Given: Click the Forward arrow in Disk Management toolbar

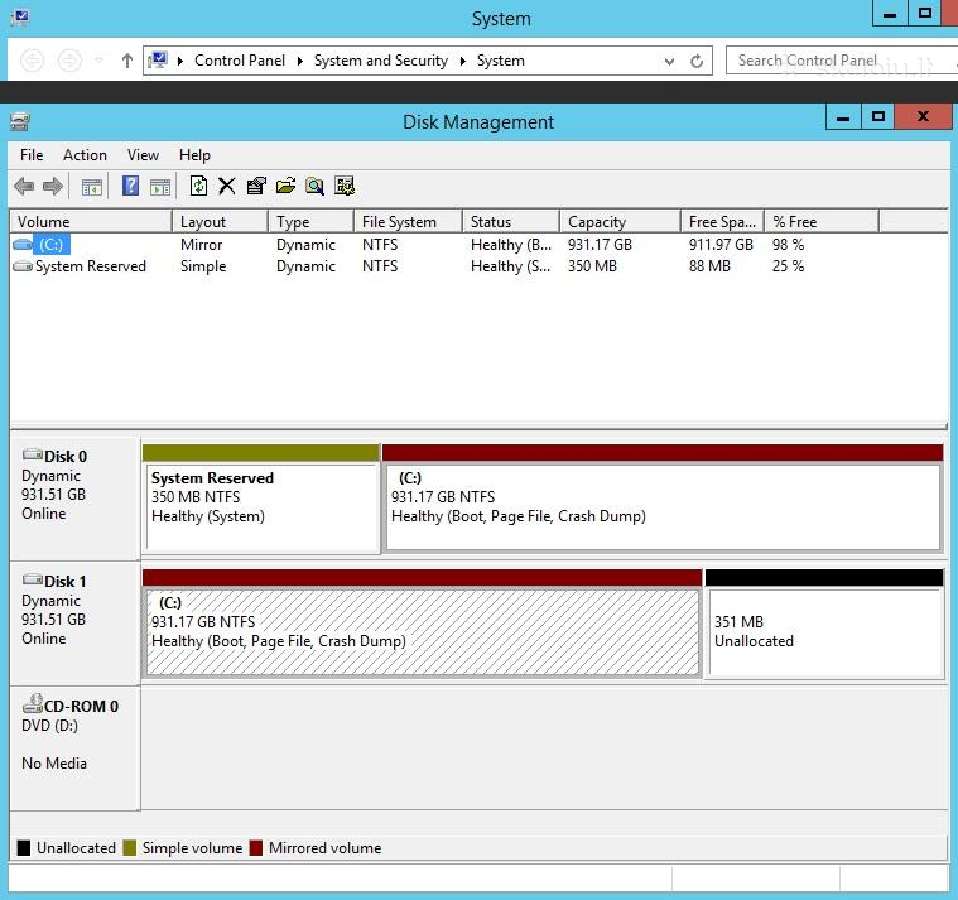Looking at the screenshot, I should tap(53, 186).
